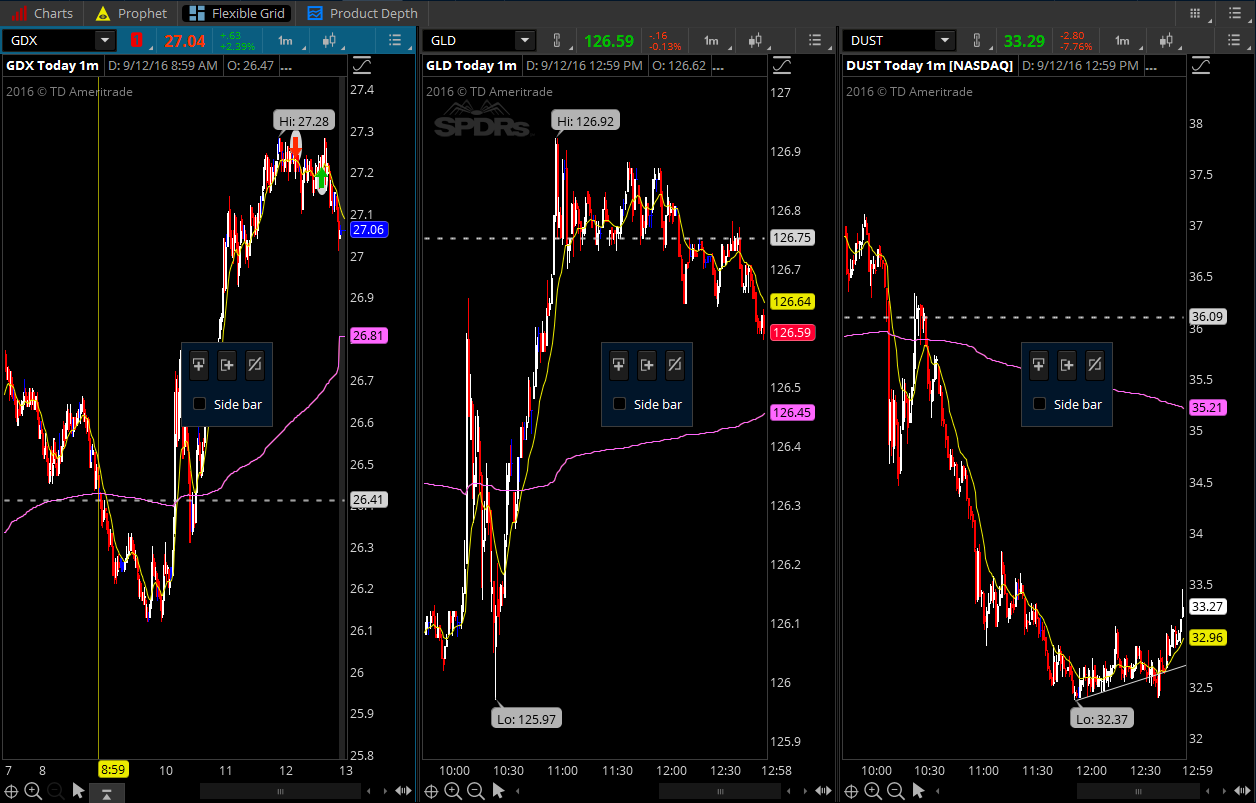
Task: Open the Charts tab
Action: click(x=43, y=13)
